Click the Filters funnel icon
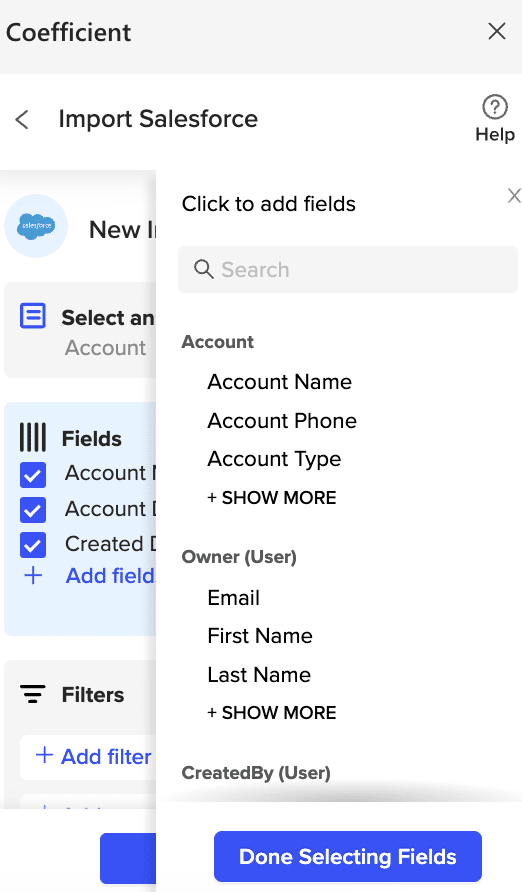 (33, 694)
